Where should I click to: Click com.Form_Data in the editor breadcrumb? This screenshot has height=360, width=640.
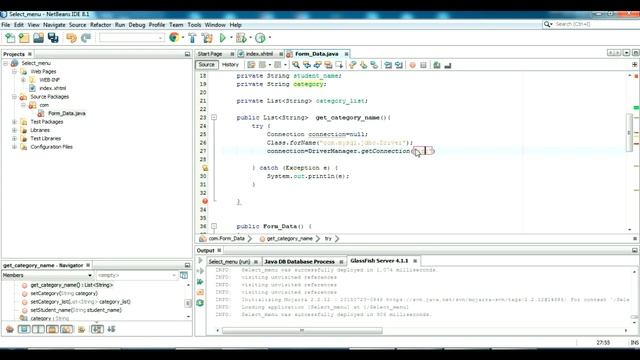226,238
